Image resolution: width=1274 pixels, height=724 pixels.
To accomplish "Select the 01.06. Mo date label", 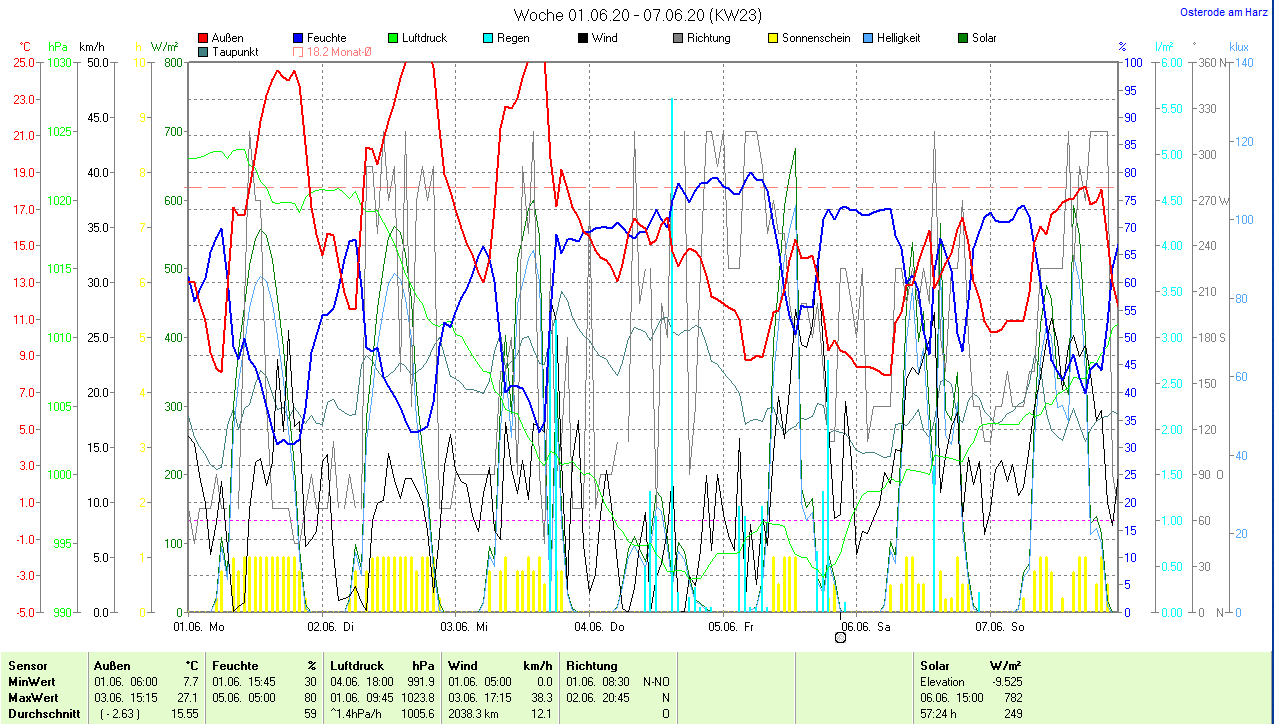I will pyautogui.click(x=199, y=627).
